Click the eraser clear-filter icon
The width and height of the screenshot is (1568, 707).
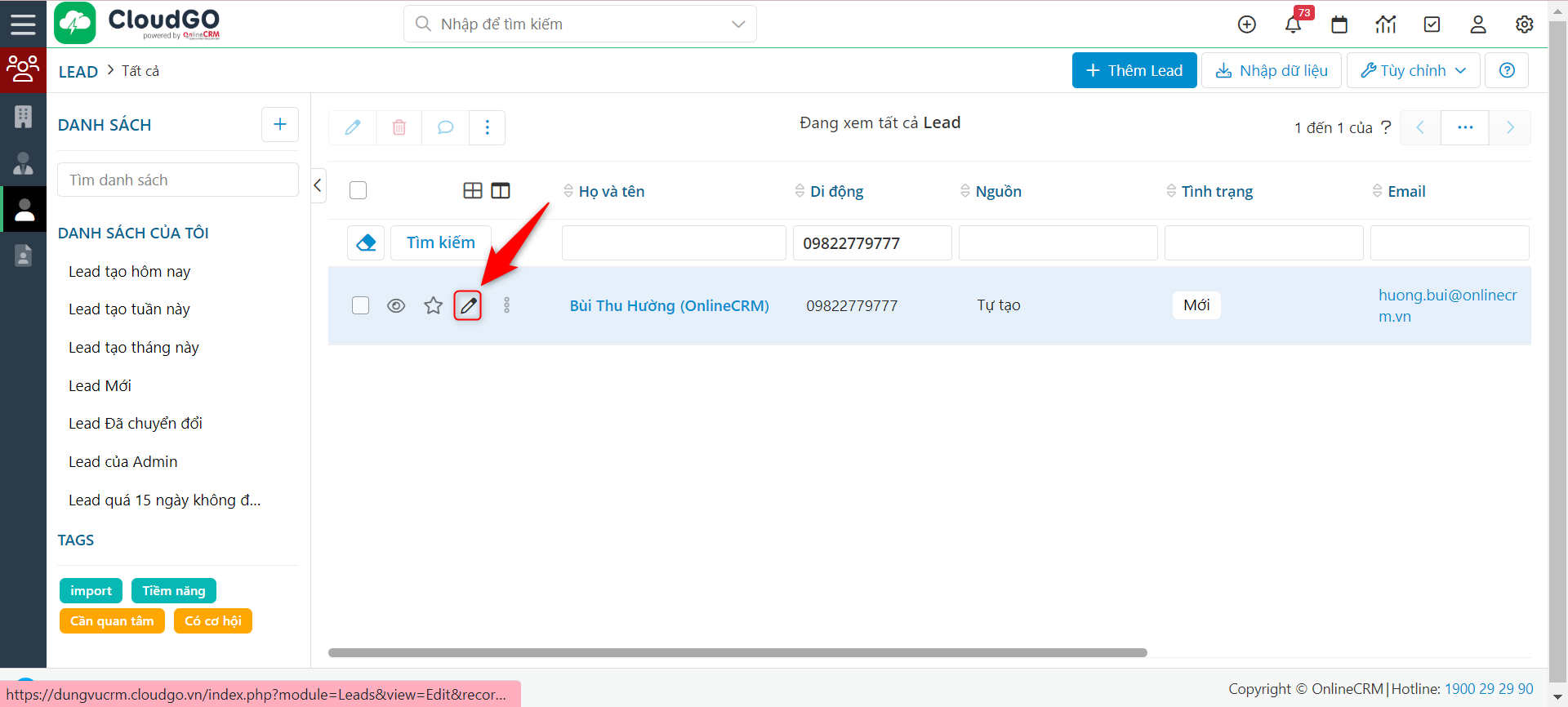pyautogui.click(x=366, y=243)
